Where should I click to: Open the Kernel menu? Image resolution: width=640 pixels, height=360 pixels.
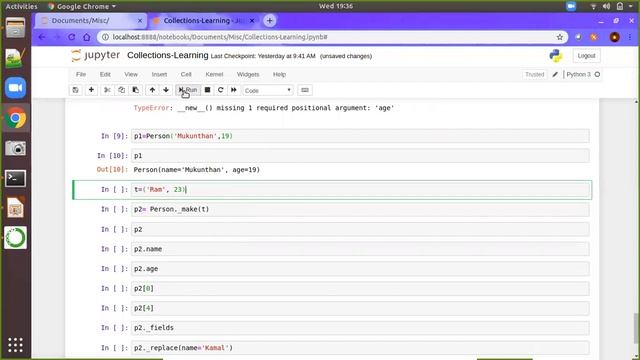(214, 74)
